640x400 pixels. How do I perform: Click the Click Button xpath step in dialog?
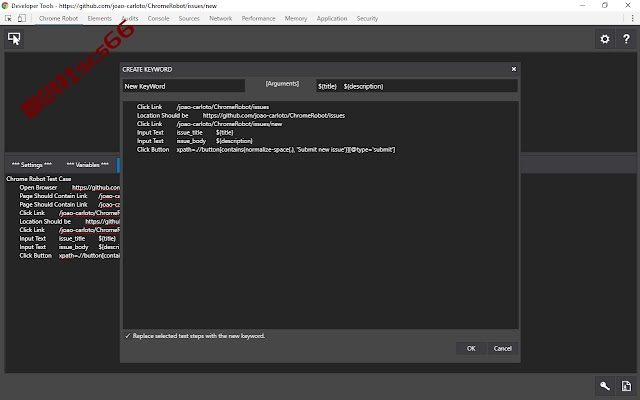click(x=266, y=150)
